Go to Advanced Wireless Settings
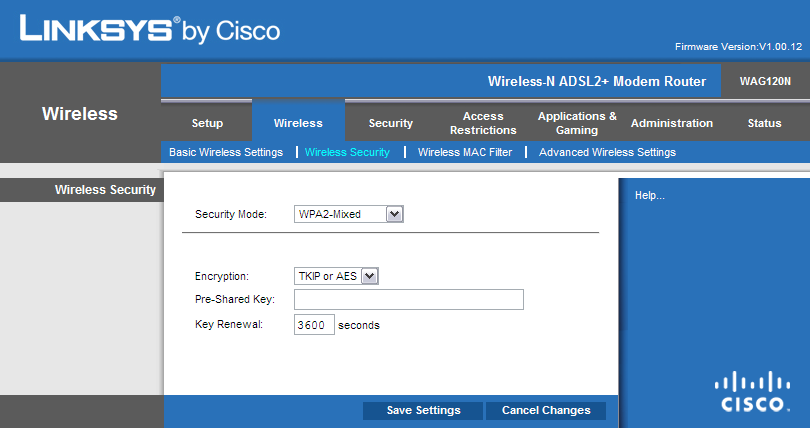 tap(607, 152)
